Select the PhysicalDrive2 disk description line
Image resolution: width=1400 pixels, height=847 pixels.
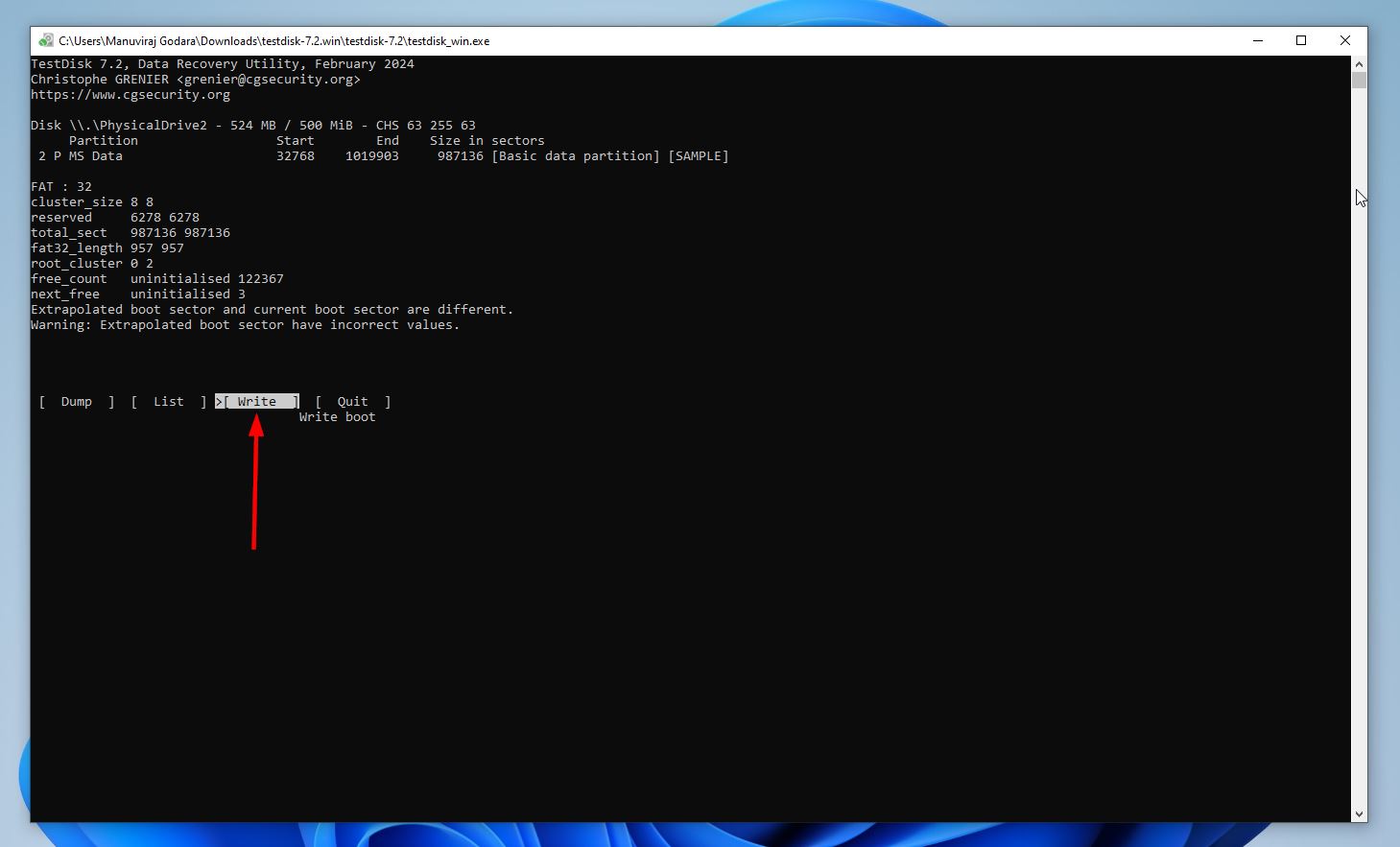(x=252, y=125)
